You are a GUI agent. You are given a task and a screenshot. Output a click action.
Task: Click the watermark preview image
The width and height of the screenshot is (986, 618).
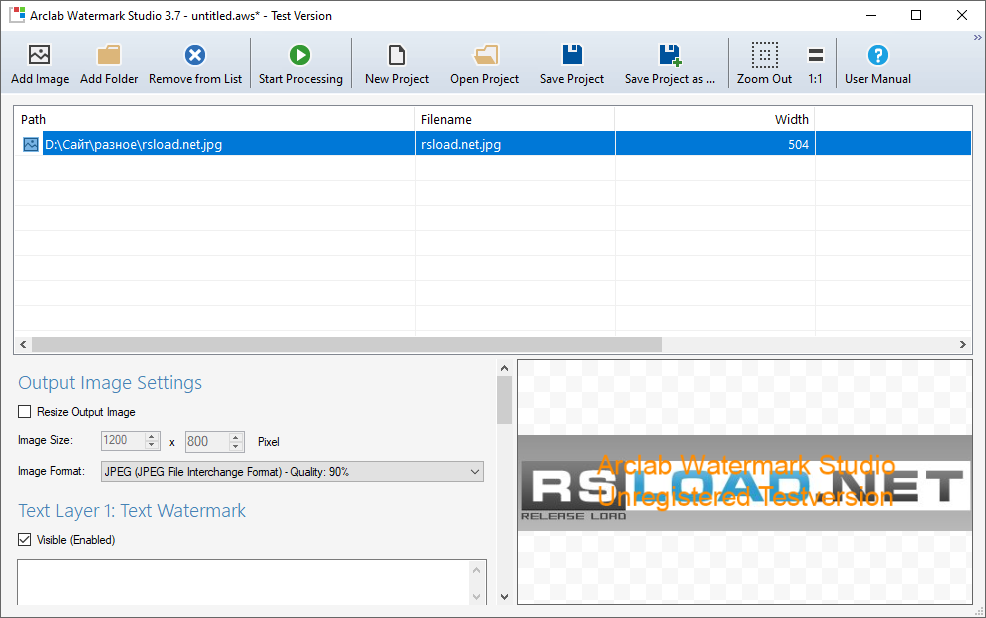pos(745,482)
